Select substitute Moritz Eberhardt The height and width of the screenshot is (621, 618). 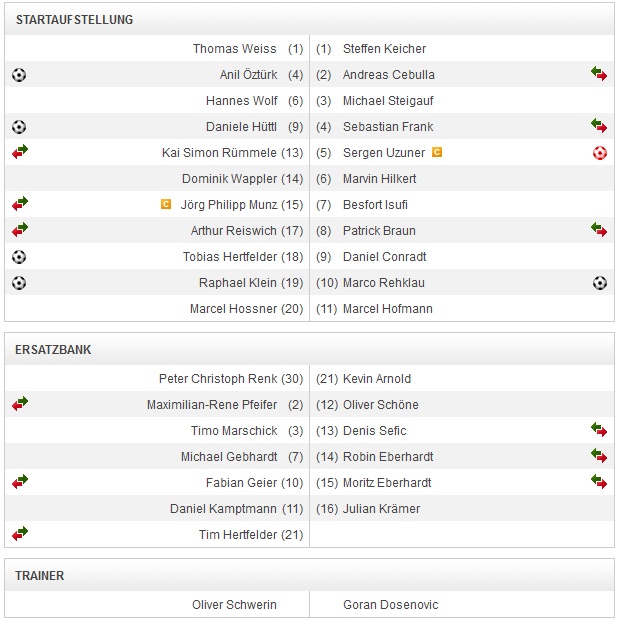coord(387,483)
